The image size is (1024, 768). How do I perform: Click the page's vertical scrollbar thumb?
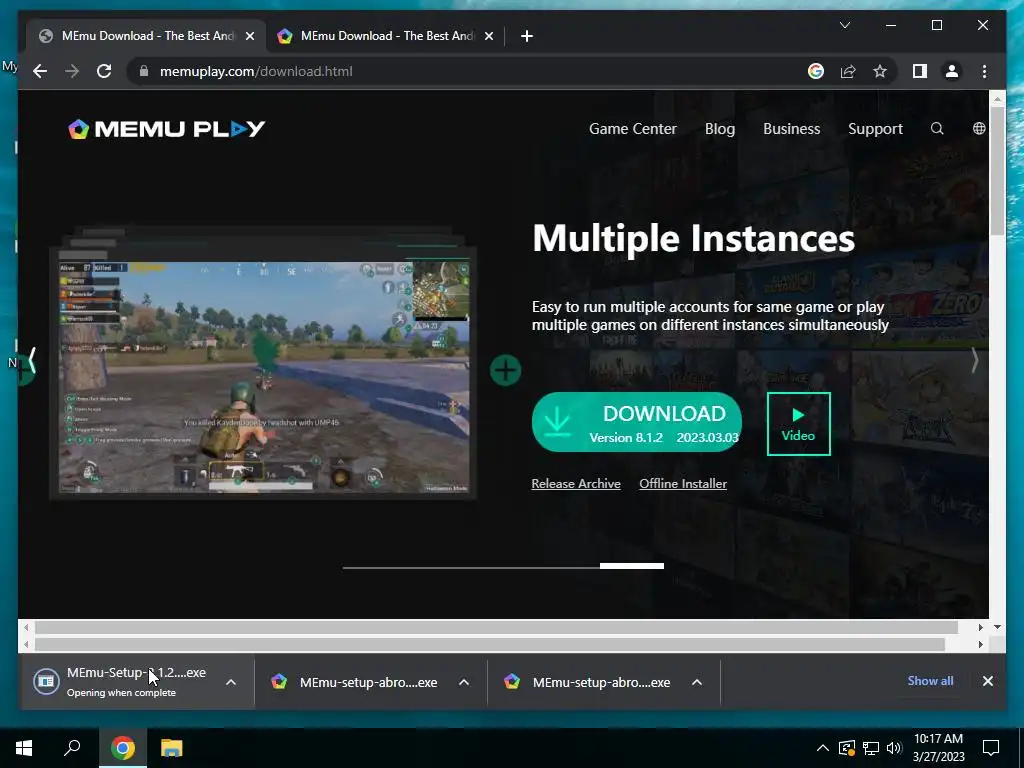click(x=997, y=171)
